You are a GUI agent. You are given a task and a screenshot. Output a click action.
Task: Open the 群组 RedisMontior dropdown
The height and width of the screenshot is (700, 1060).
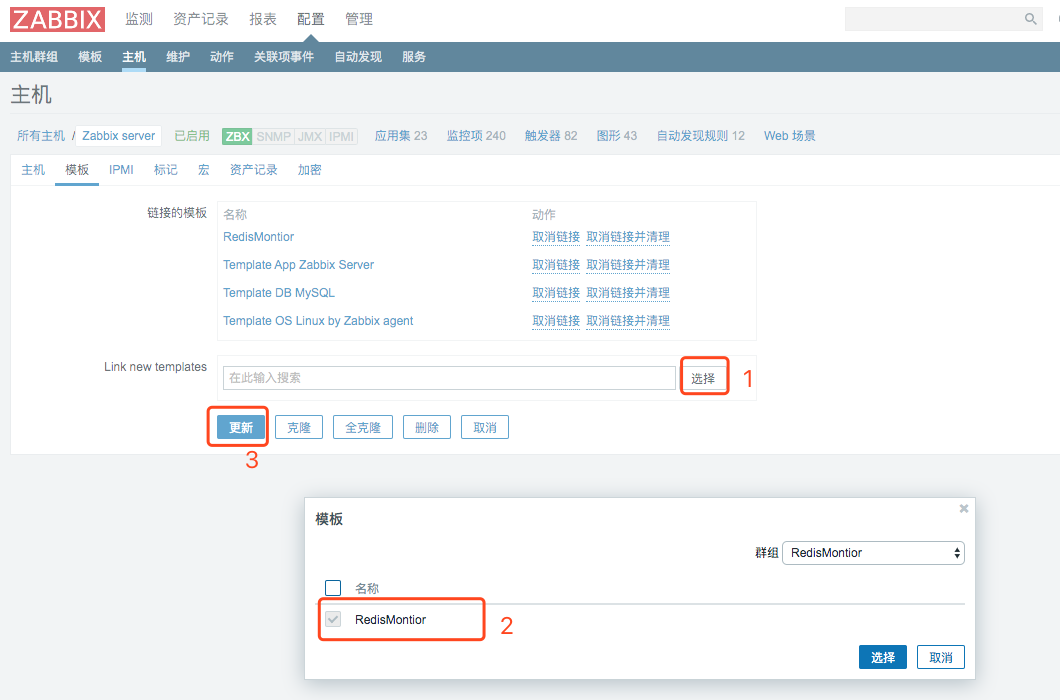point(873,553)
